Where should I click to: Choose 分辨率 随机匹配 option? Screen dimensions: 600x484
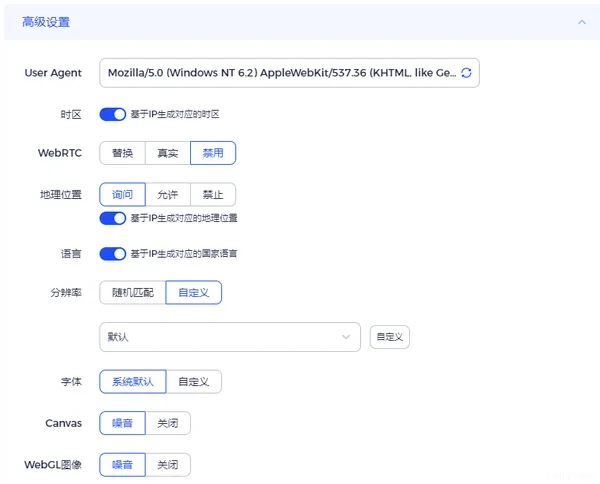click(x=132, y=293)
